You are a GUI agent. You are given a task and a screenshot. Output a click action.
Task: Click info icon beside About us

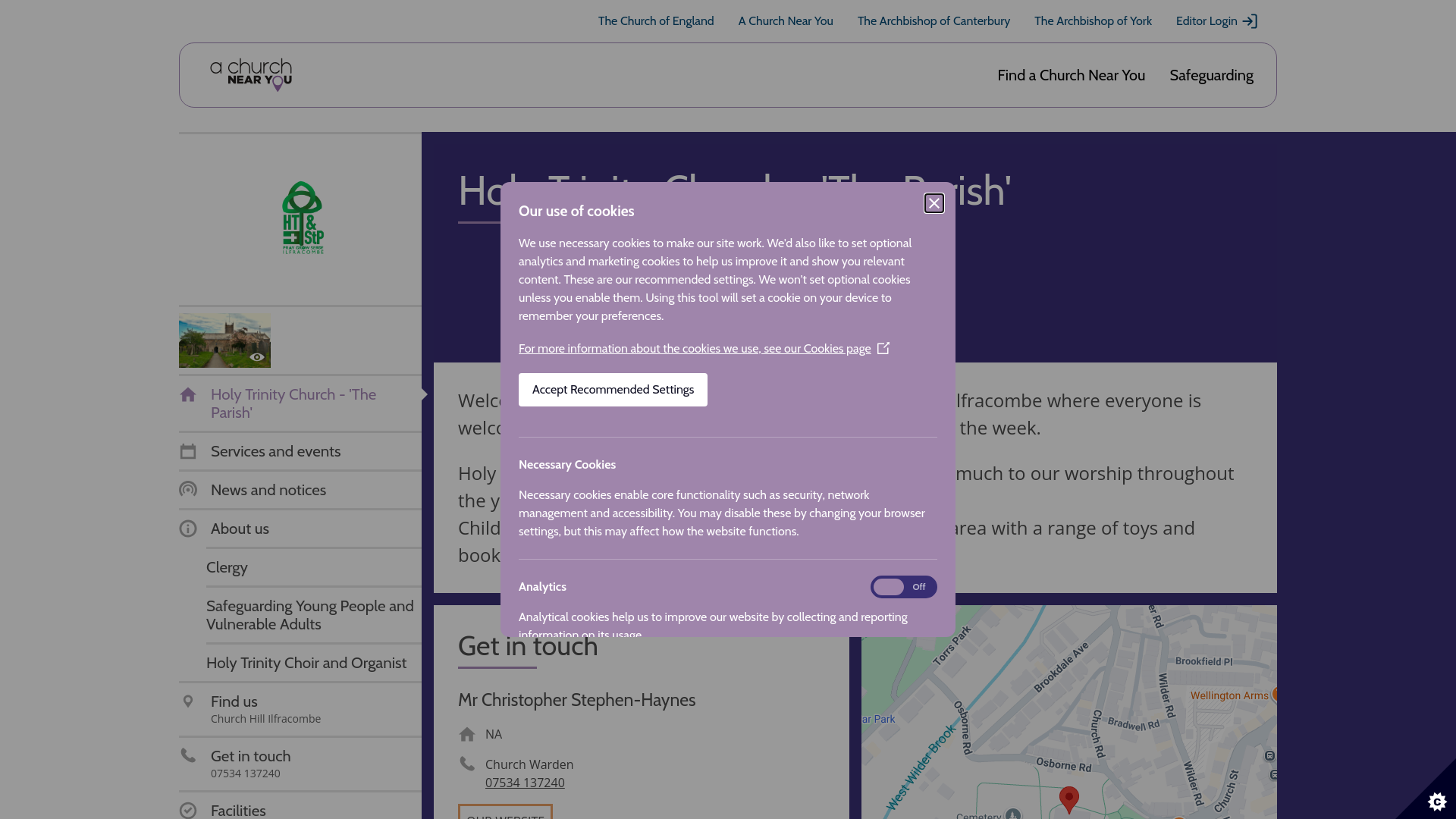pyautogui.click(x=188, y=529)
